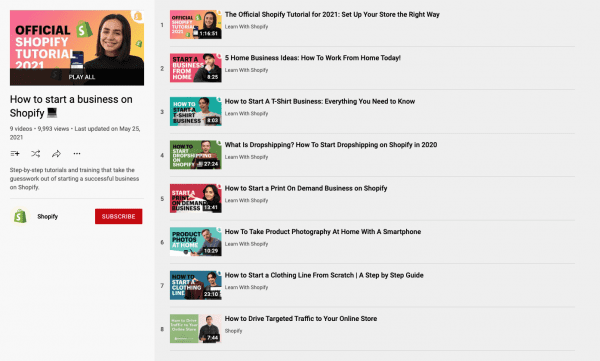
Task: Click Learn With Shopify under What Is Dropshipping
Action: 246,157
